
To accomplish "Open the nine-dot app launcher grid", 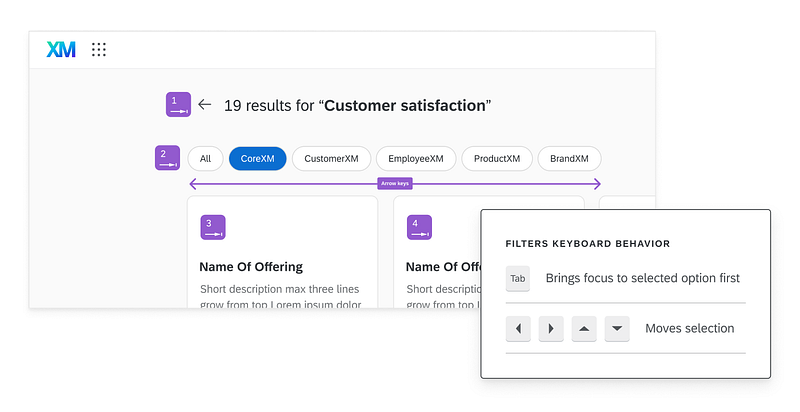I will (x=99, y=50).
